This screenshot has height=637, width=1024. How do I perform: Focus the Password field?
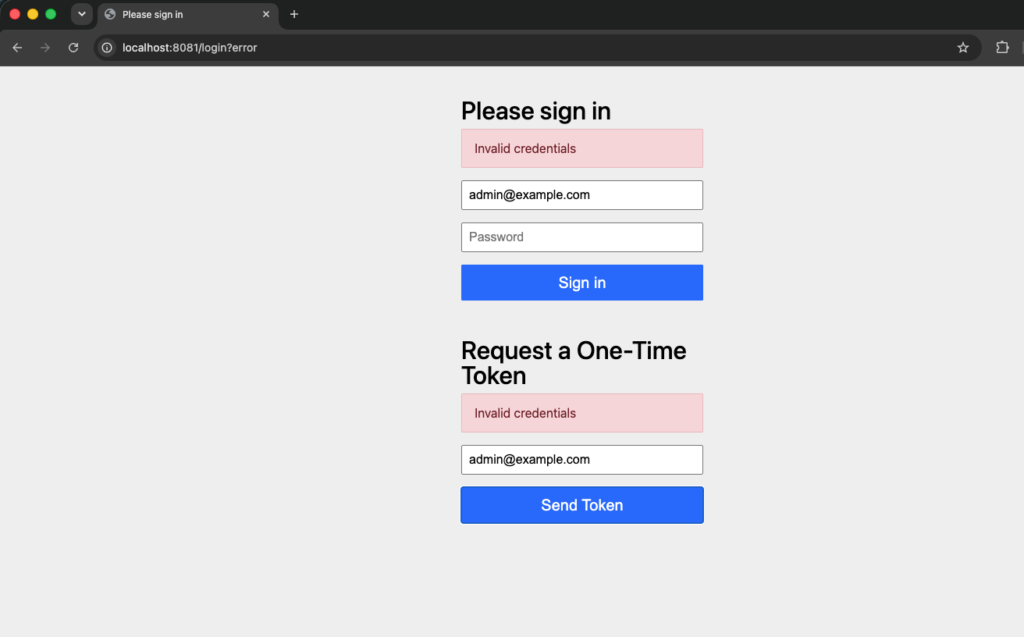[582, 237]
